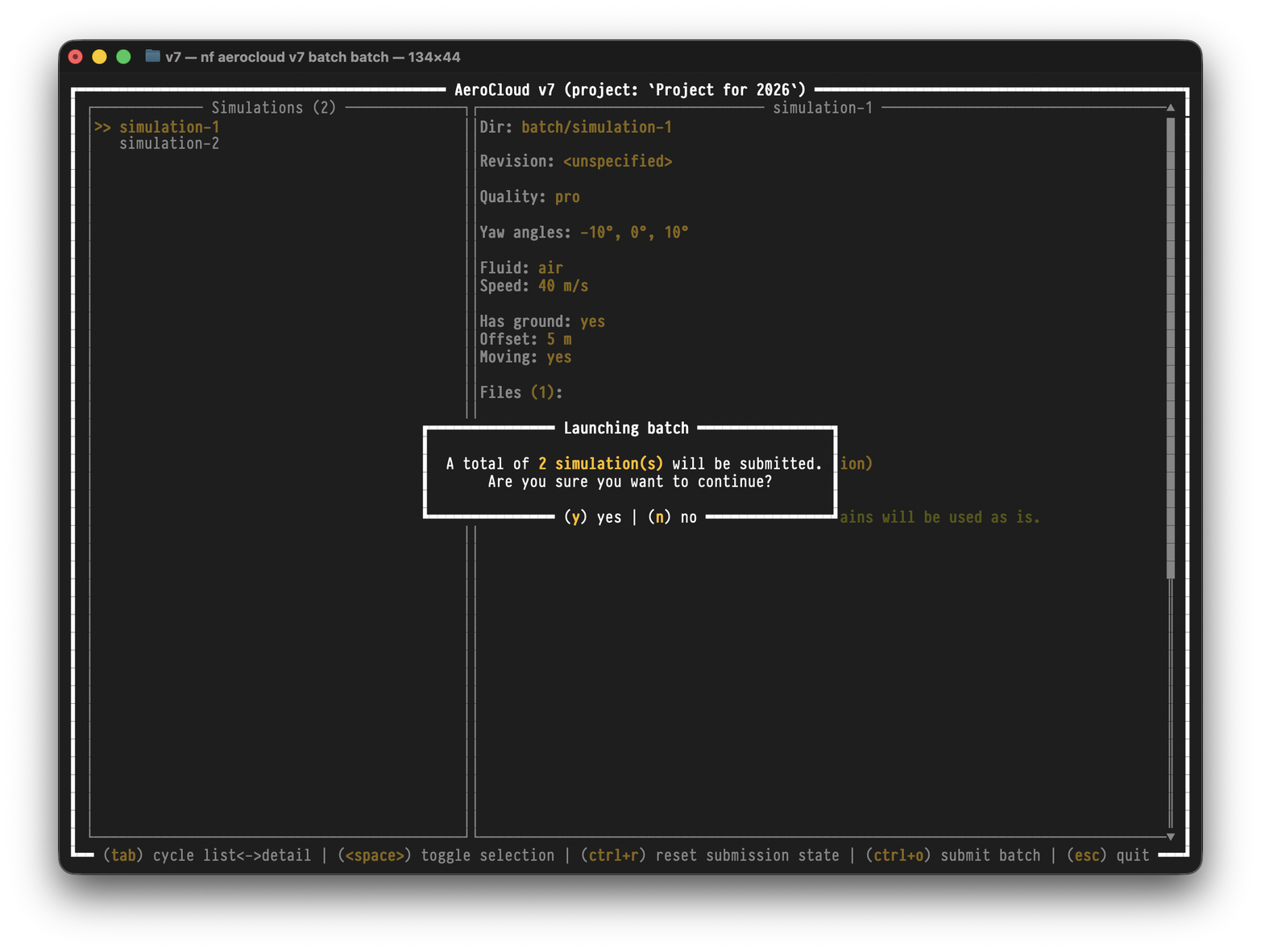Select simulation-2 in the Simulations list
Viewport: 1261px width, 952px height.
tap(169, 144)
